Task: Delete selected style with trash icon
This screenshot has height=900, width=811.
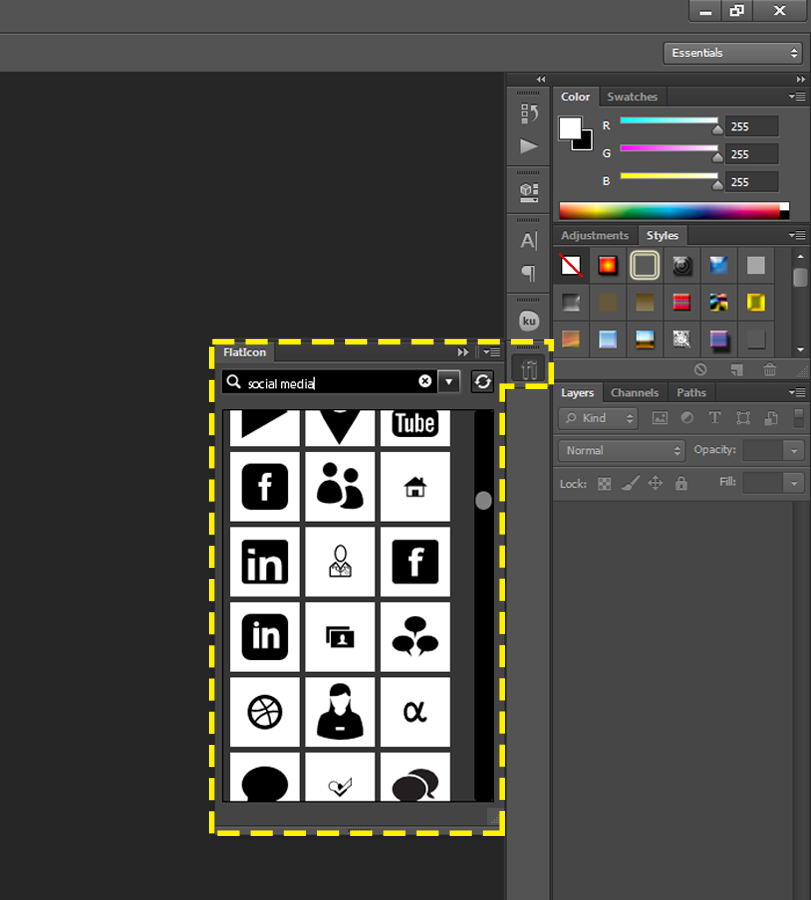Action: coord(769,370)
